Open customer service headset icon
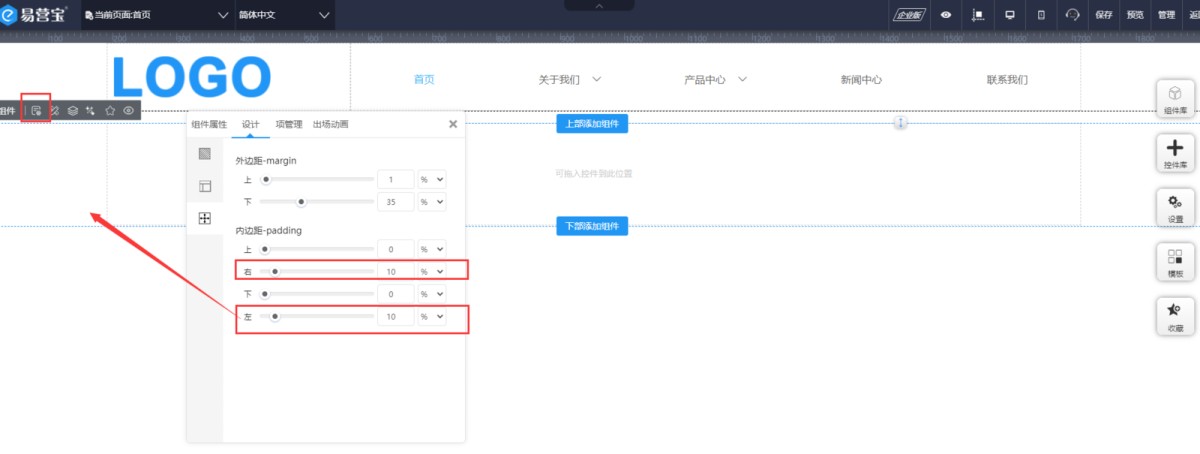Viewport: 1200px width, 454px height. tap(1073, 15)
